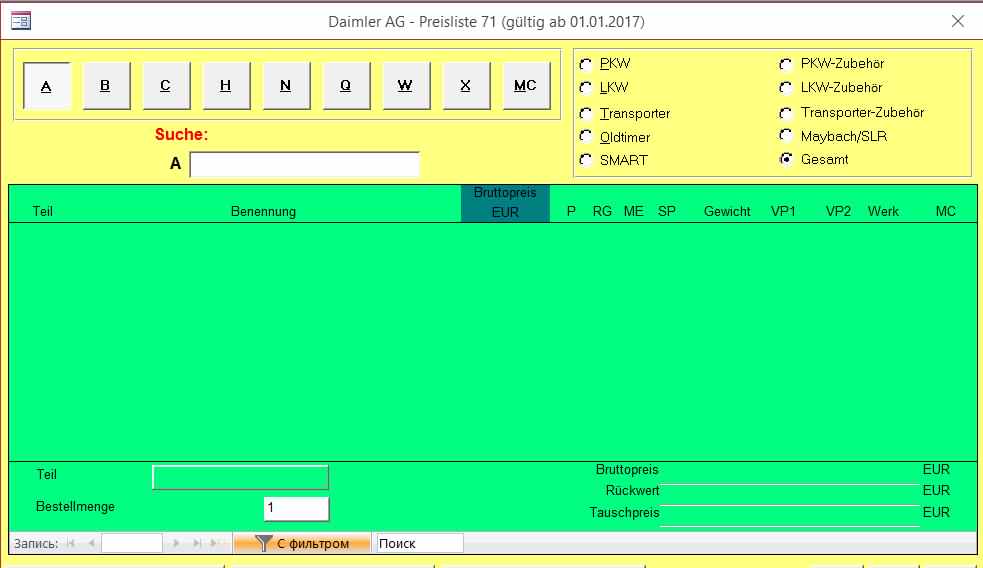
Task: Click the Gewicht column header
Action: tap(727, 211)
